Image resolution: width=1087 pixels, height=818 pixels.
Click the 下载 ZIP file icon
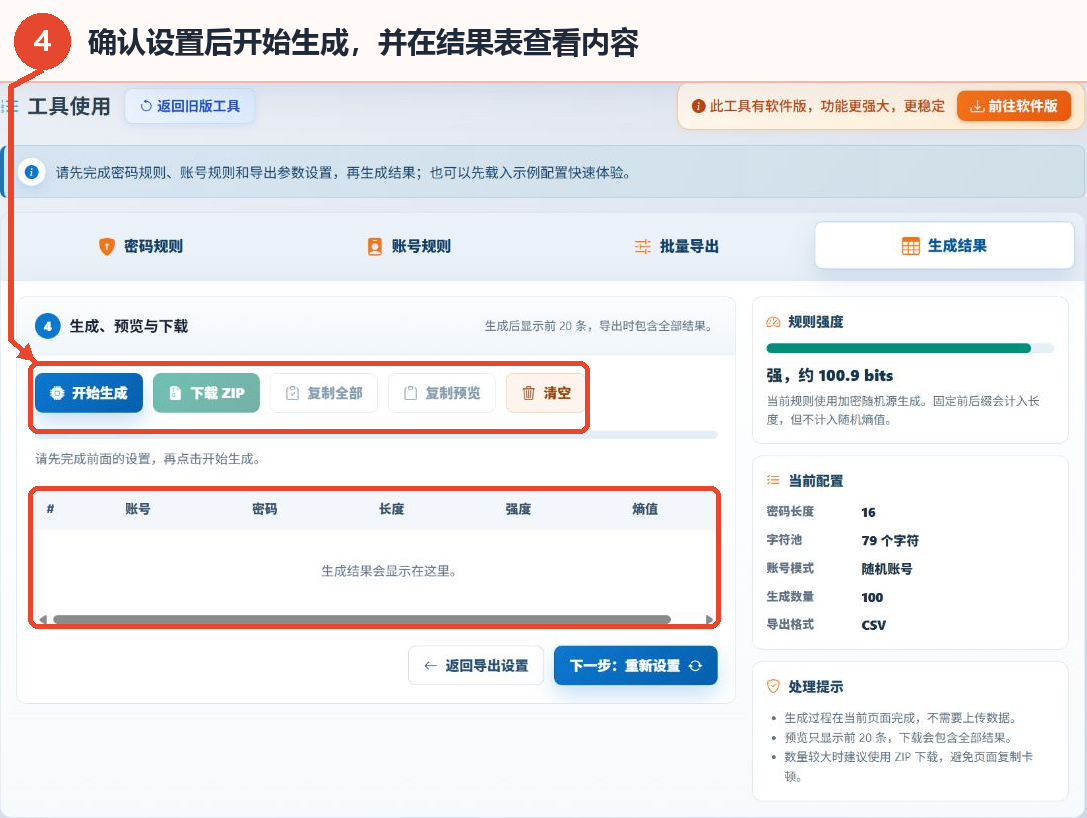click(x=175, y=393)
